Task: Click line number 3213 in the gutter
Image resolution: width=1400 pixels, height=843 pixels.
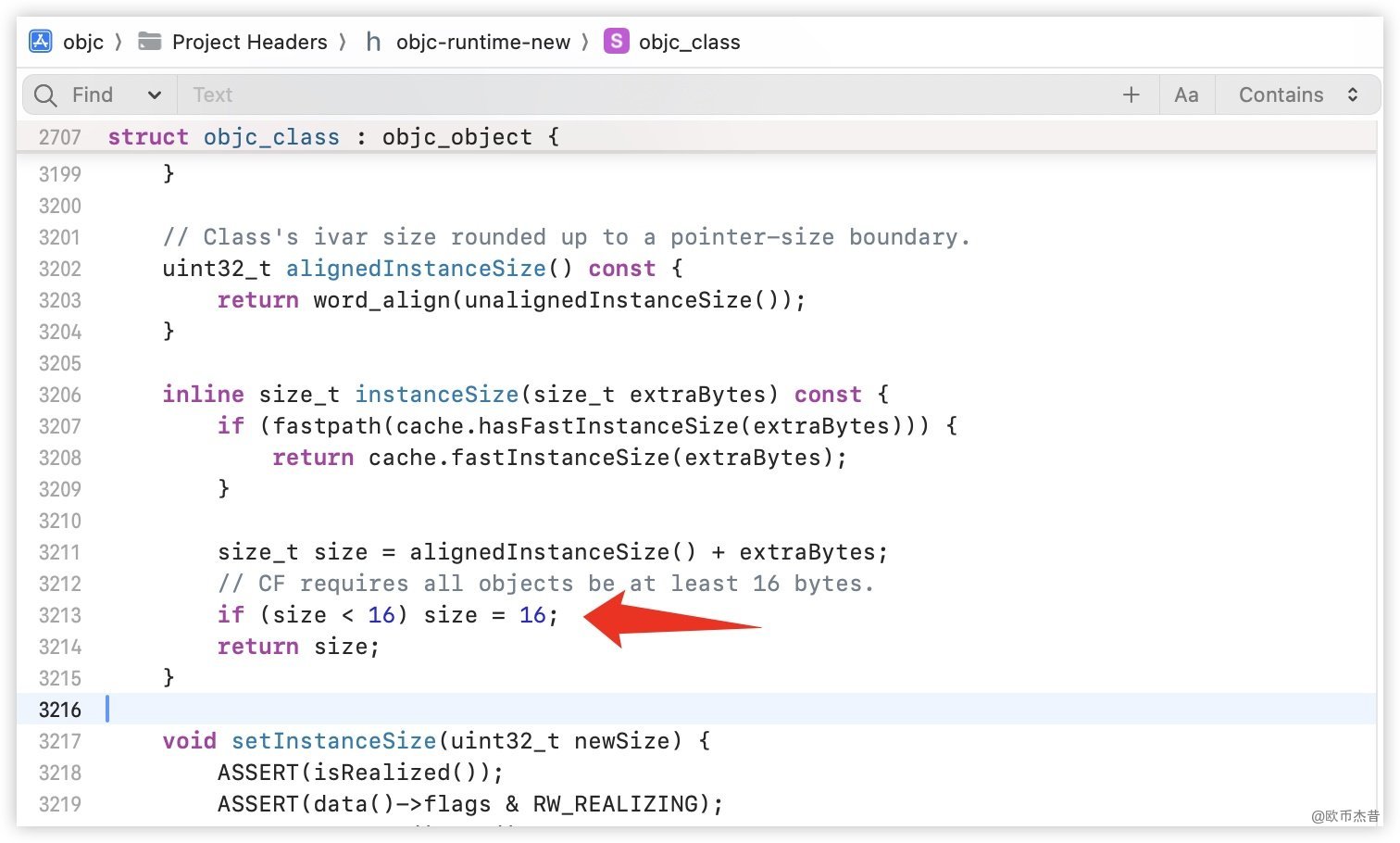Action: coord(60,615)
